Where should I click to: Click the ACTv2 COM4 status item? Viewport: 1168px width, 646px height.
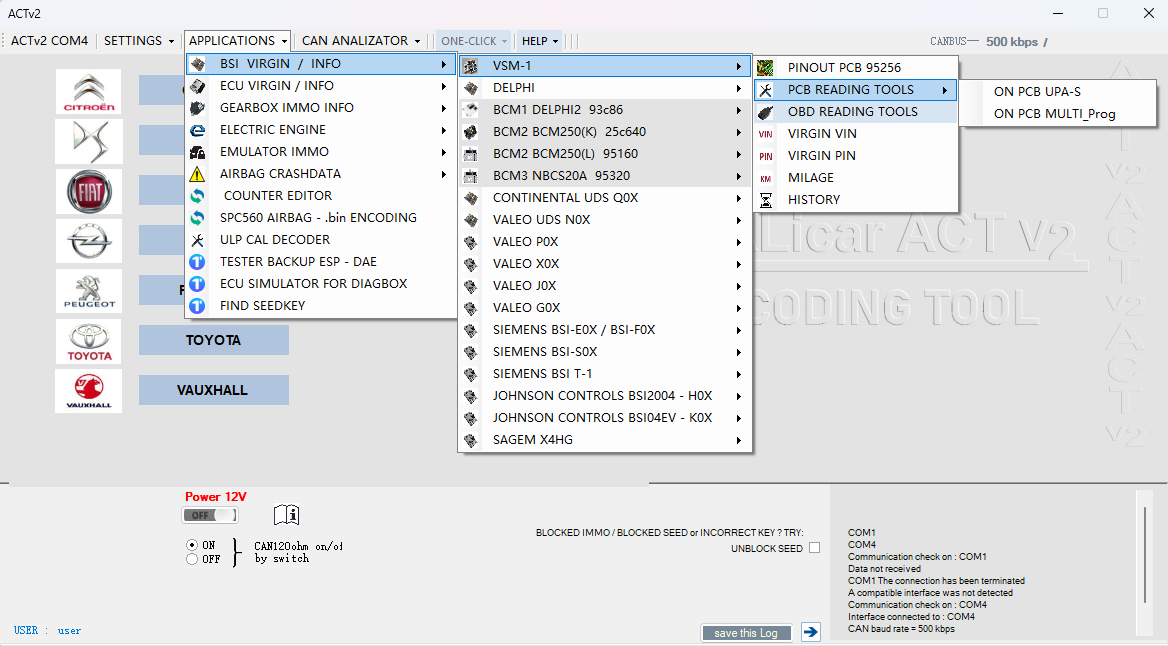coord(49,40)
